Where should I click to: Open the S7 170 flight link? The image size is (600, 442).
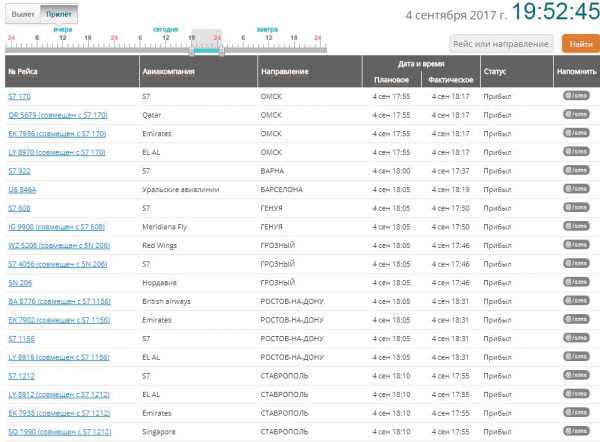click(x=19, y=97)
